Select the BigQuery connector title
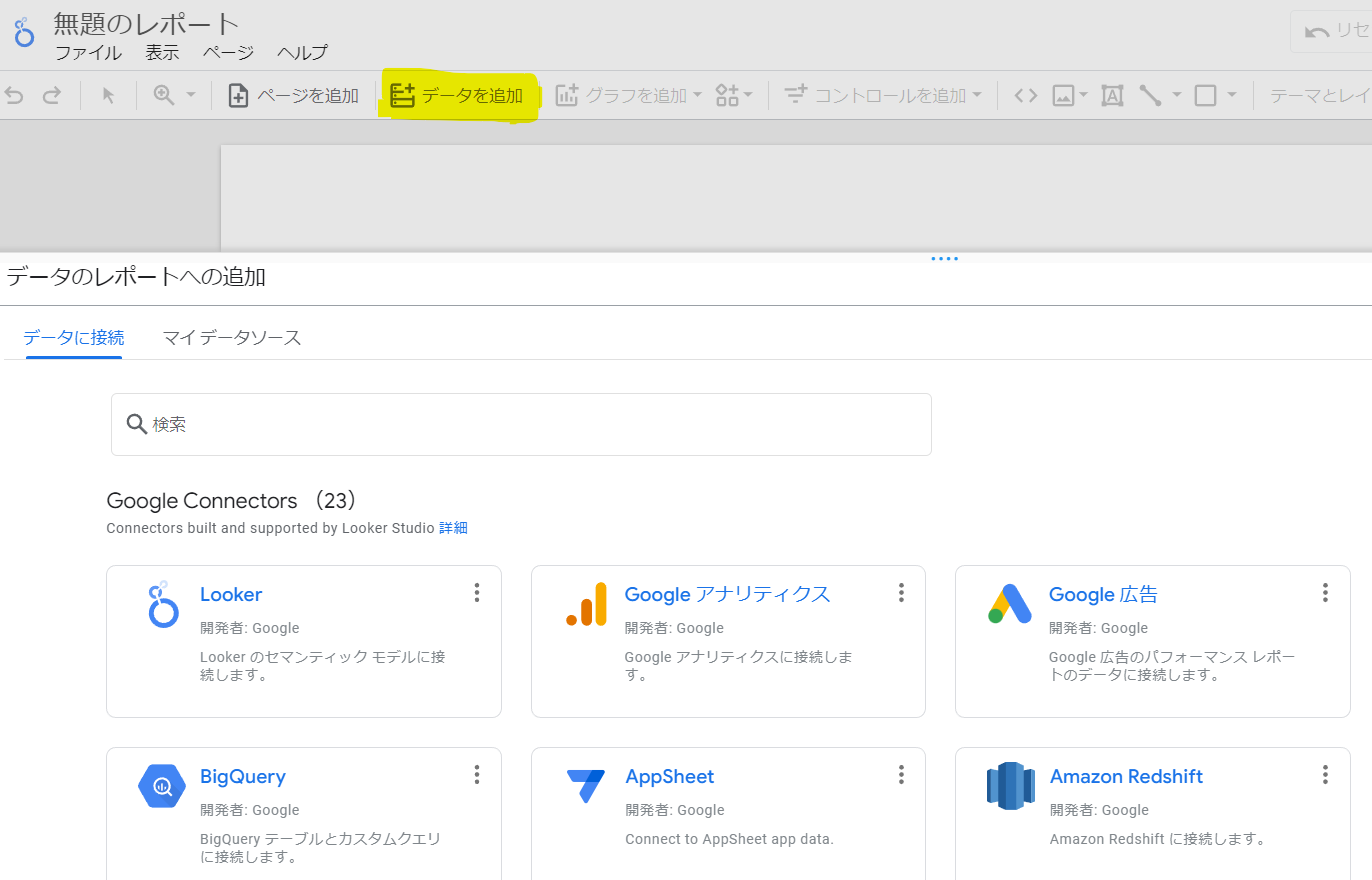Image resolution: width=1372 pixels, height=880 pixels. tap(243, 776)
